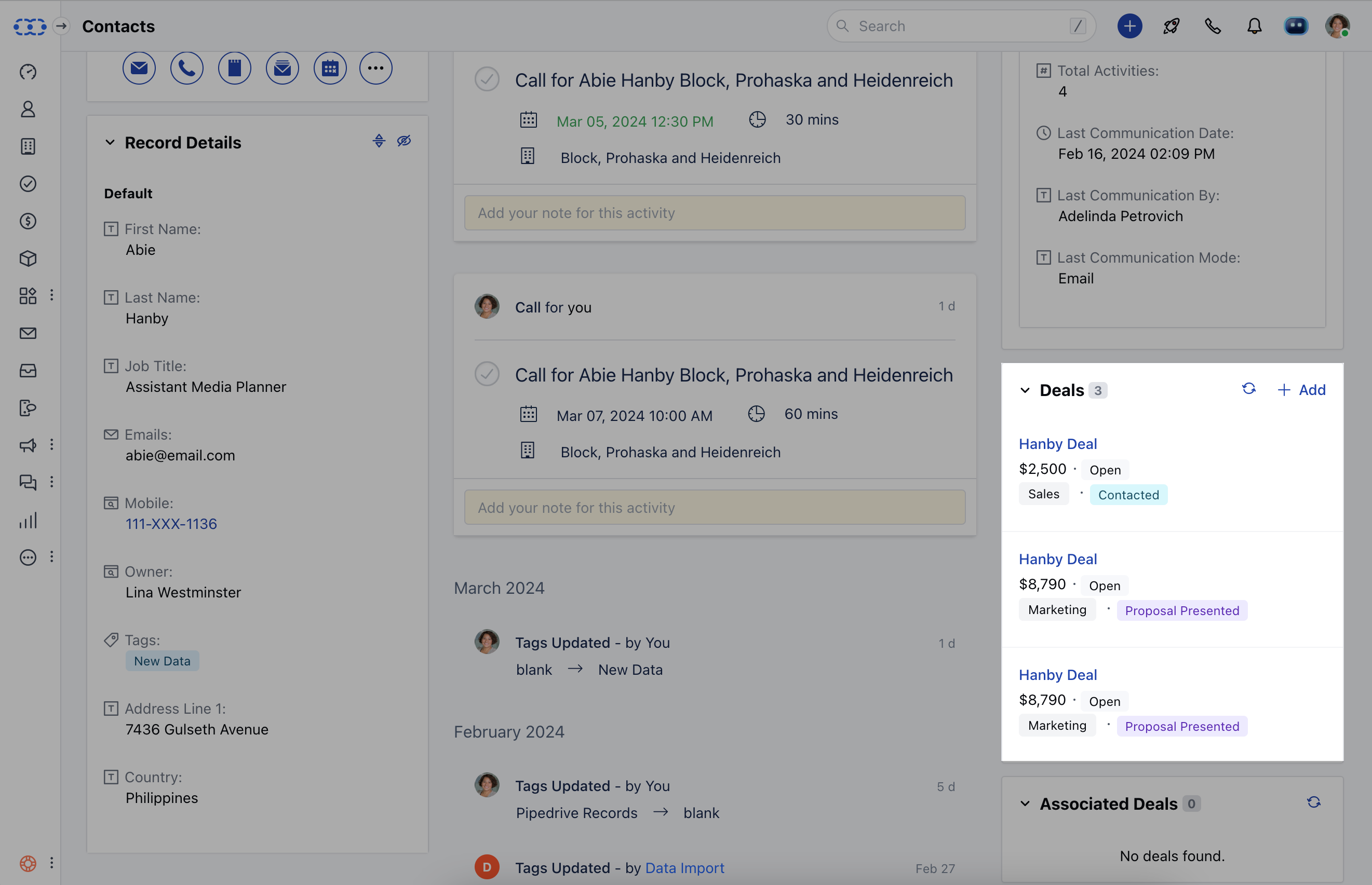Refresh the Deals section
The height and width of the screenshot is (885, 1372).
[x=1248, y=389]
